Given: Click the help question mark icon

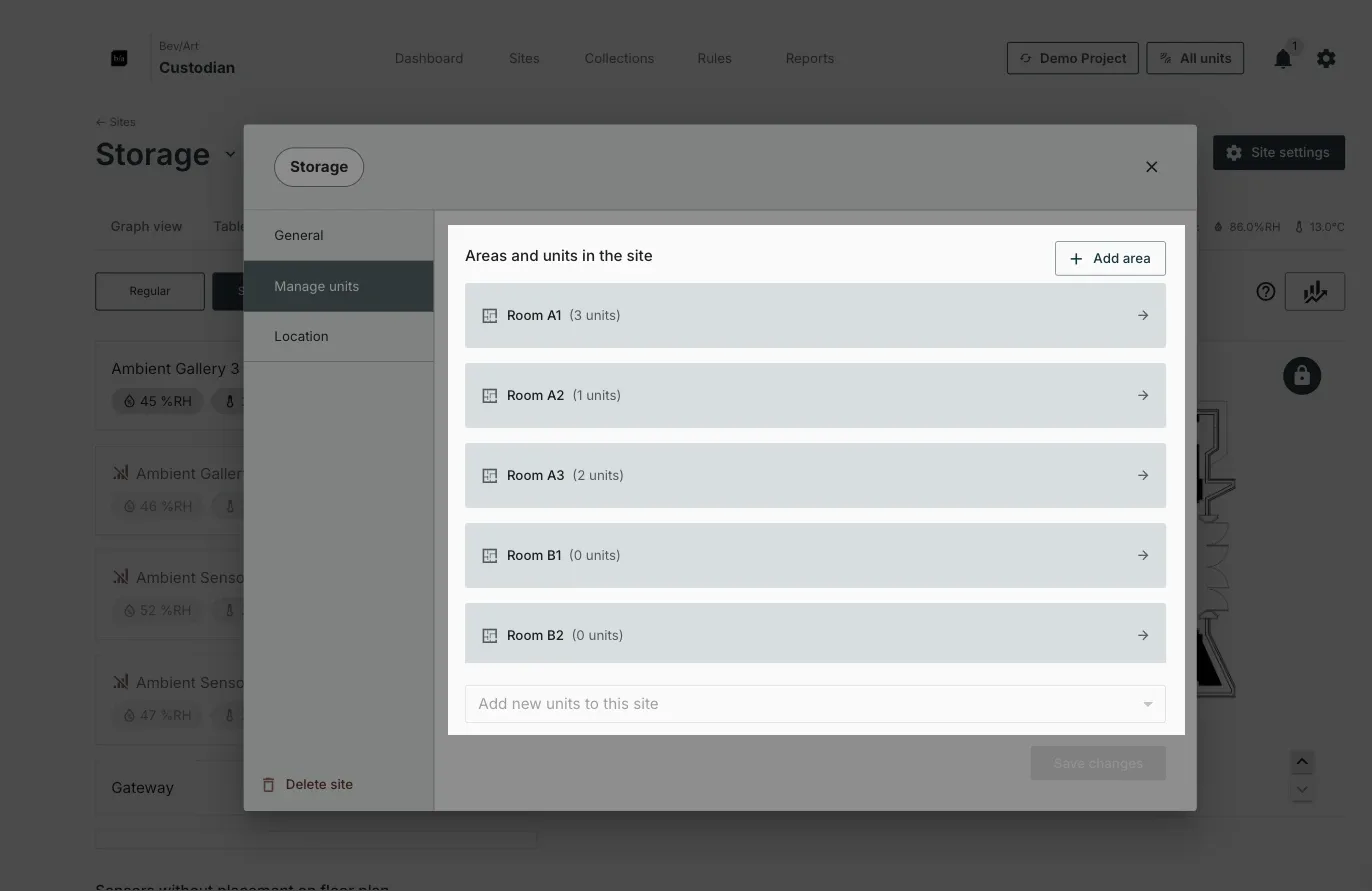Looking at the screenshot, I should [1266, 292].
